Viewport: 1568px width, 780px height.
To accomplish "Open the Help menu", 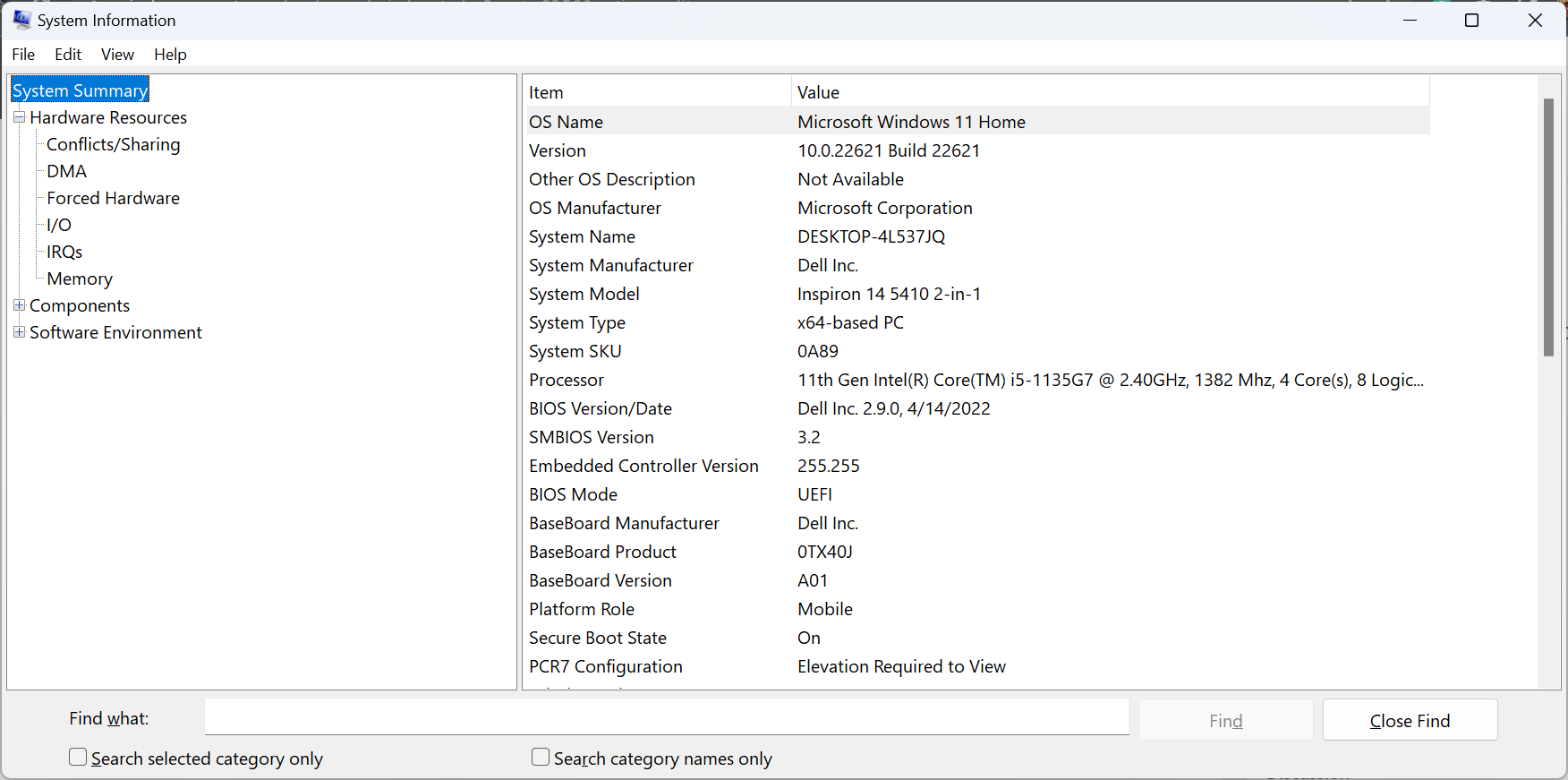I will point(170,55).
